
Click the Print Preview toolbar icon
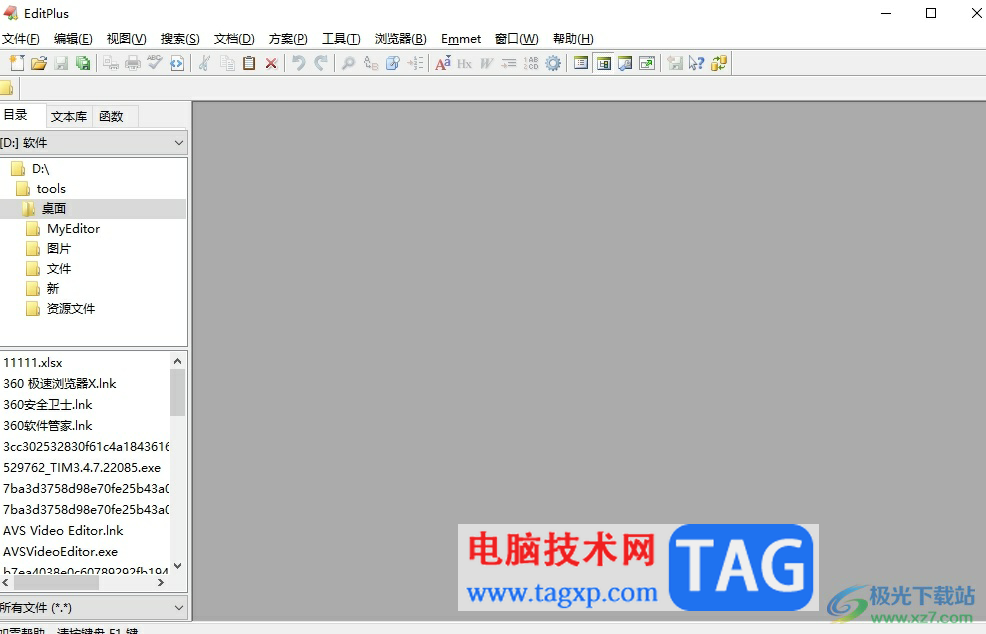pos(111,63)
